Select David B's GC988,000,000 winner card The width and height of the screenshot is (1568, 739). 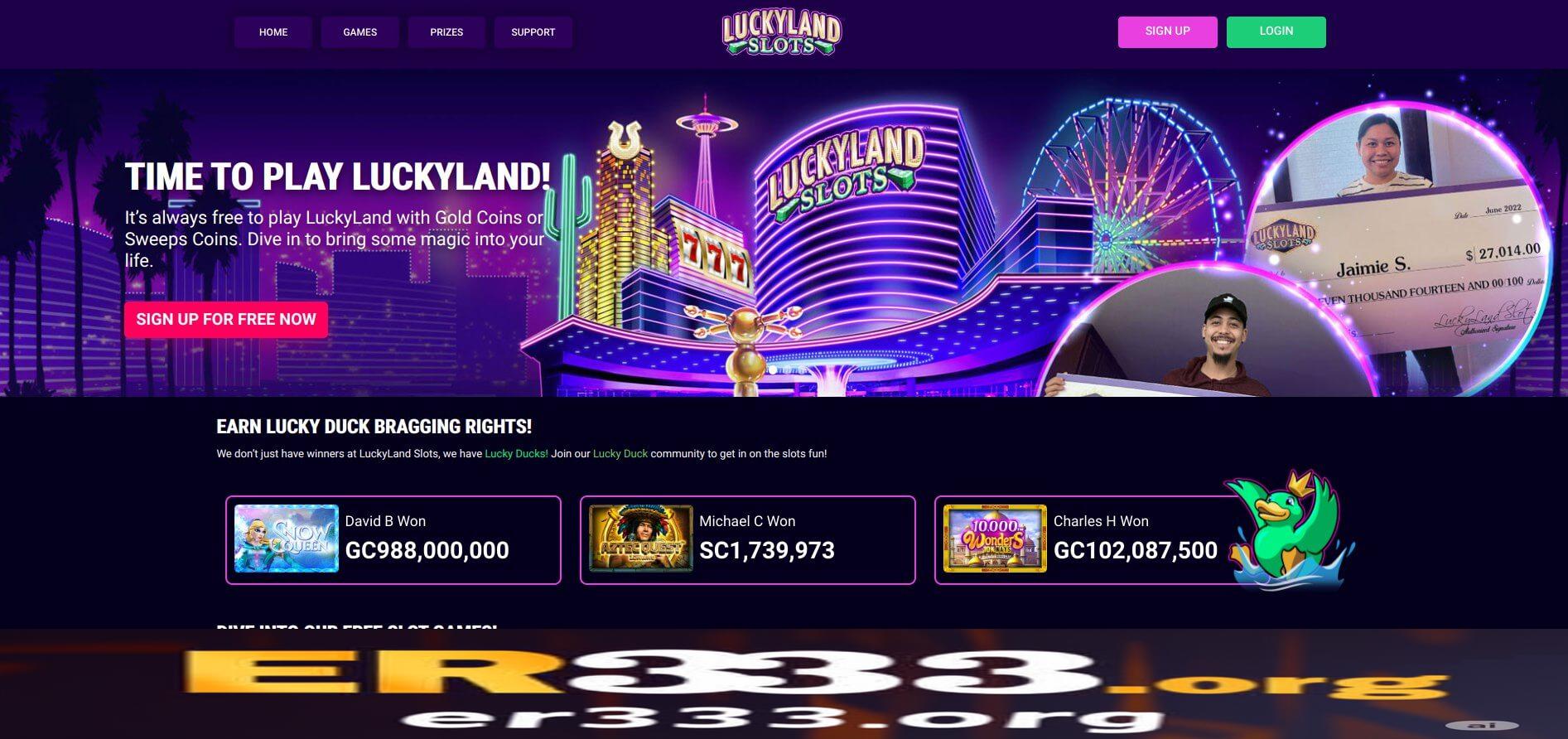click(393, 540)
